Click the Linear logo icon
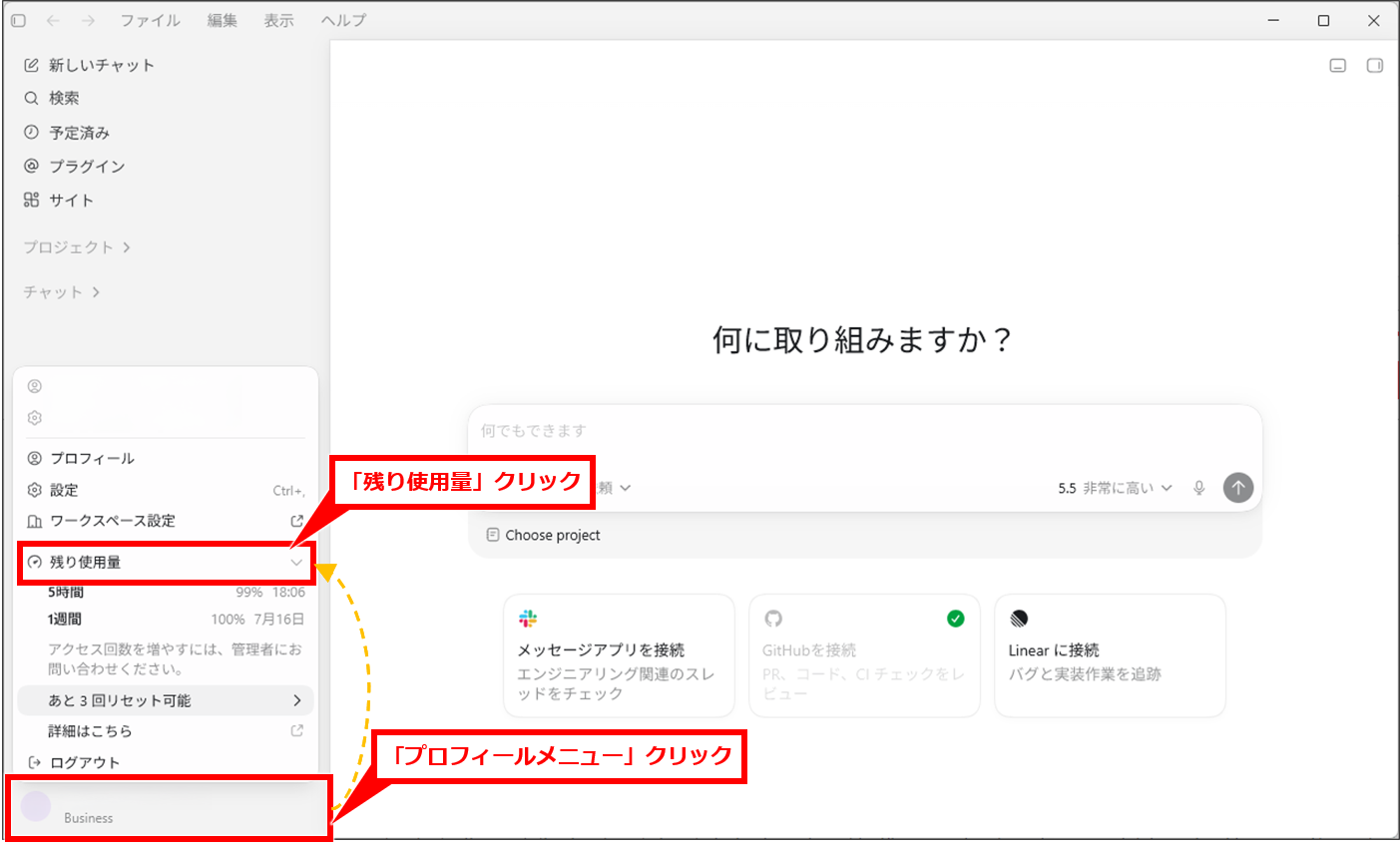 point(1019,619)
